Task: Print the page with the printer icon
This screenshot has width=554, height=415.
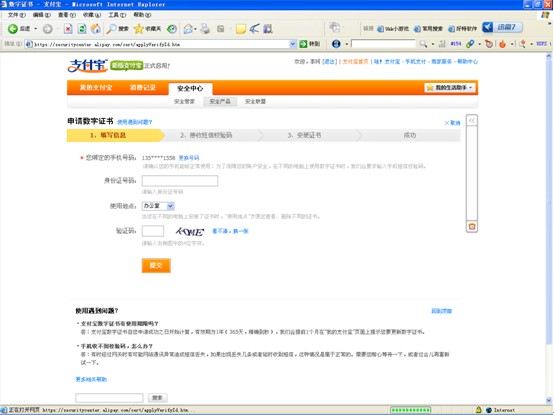Action: (x=205, y=29)
